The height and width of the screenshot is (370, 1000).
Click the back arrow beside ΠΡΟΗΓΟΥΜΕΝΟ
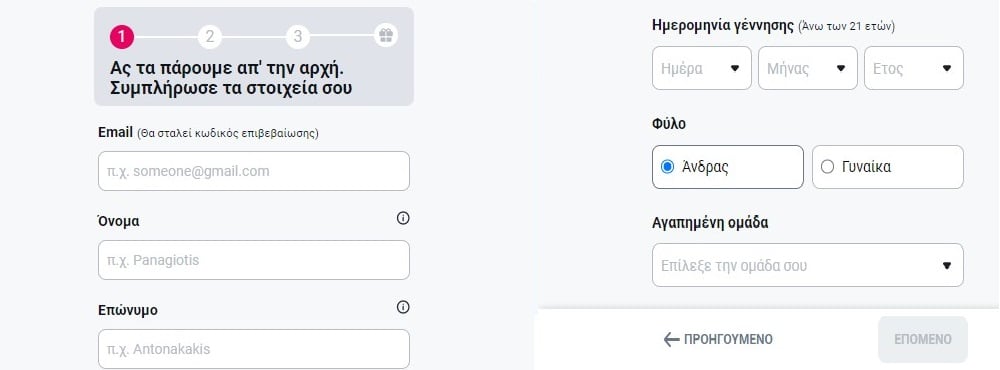671,339
